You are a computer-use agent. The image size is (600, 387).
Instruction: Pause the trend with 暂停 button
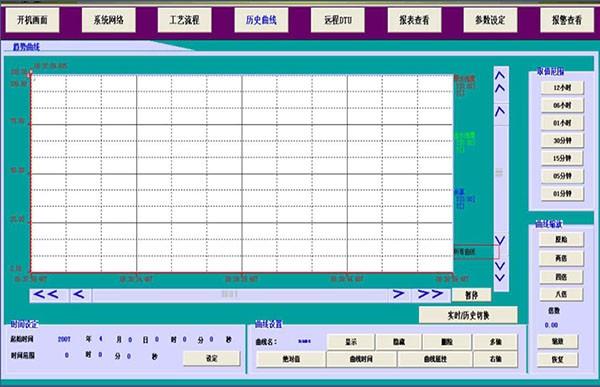tap(471, 295)
